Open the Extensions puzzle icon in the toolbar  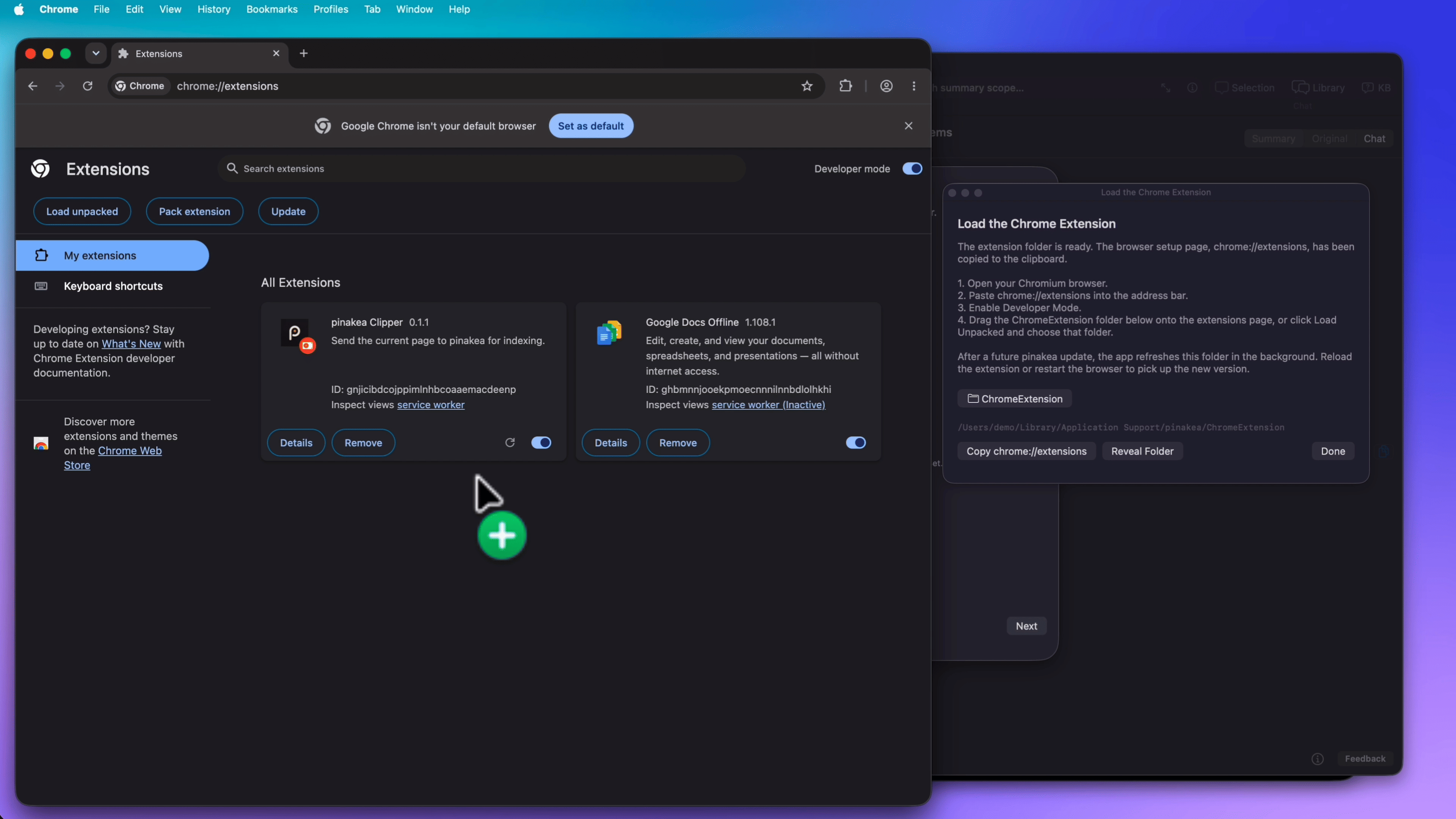click(846, 86)
